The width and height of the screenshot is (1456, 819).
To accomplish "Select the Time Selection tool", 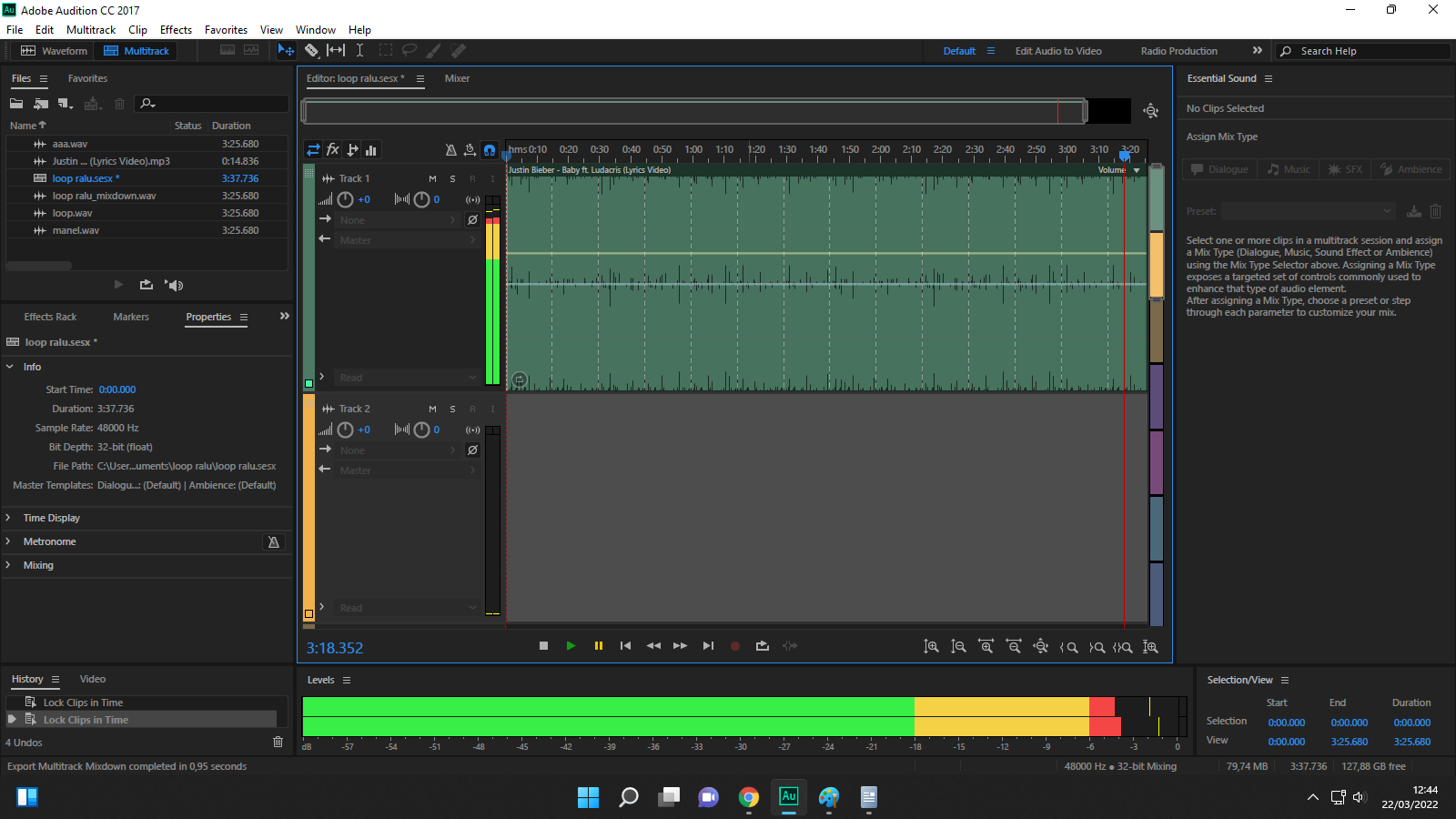I will point(359,51).
